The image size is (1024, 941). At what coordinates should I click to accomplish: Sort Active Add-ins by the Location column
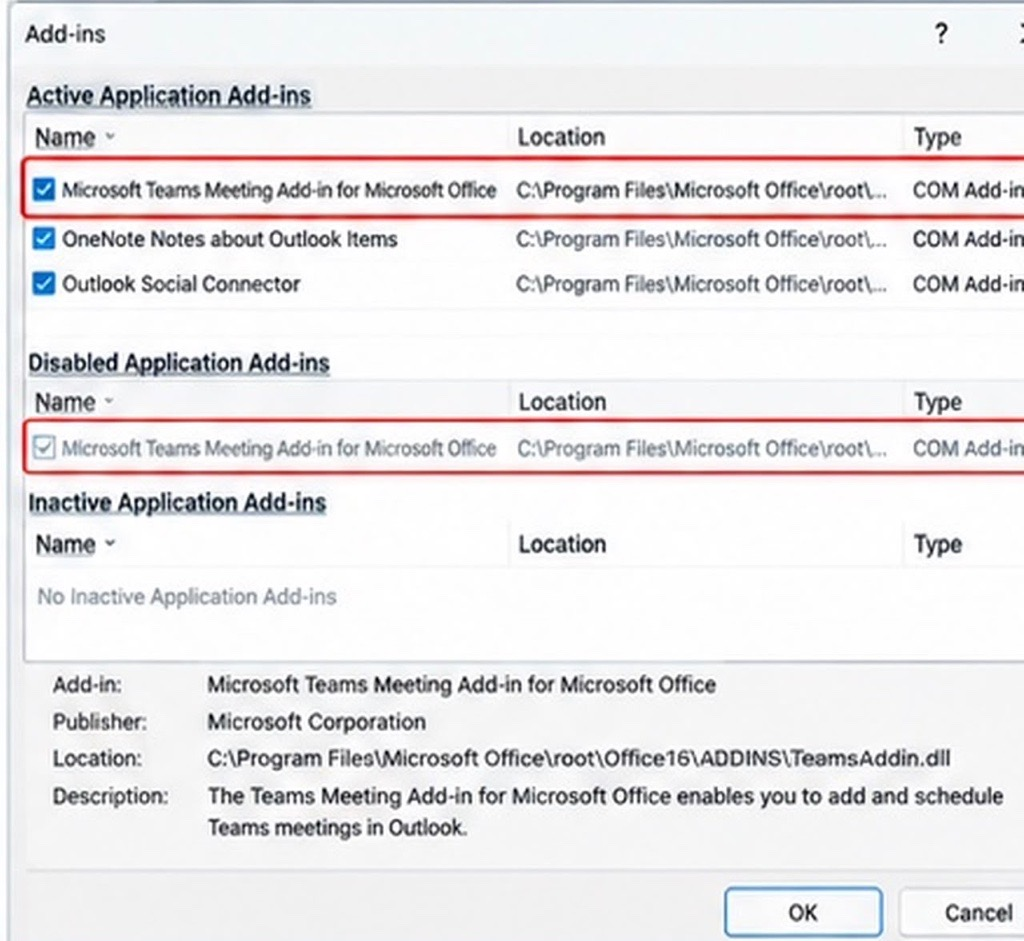pos(562,137)
